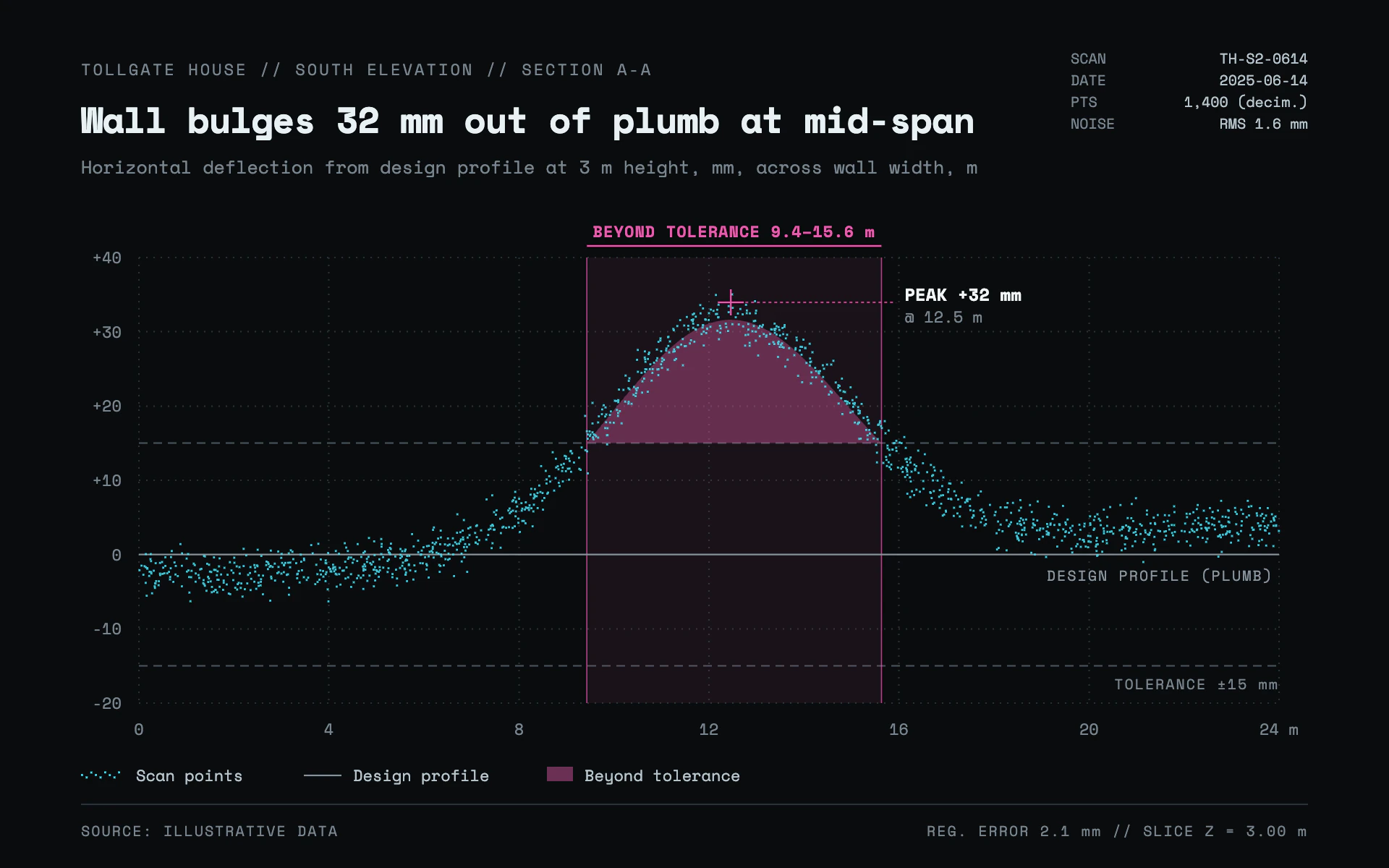
Task: Click the 'PEAK +32 mm' annotation
Action: pyautogui.click(x=963, y=295)
